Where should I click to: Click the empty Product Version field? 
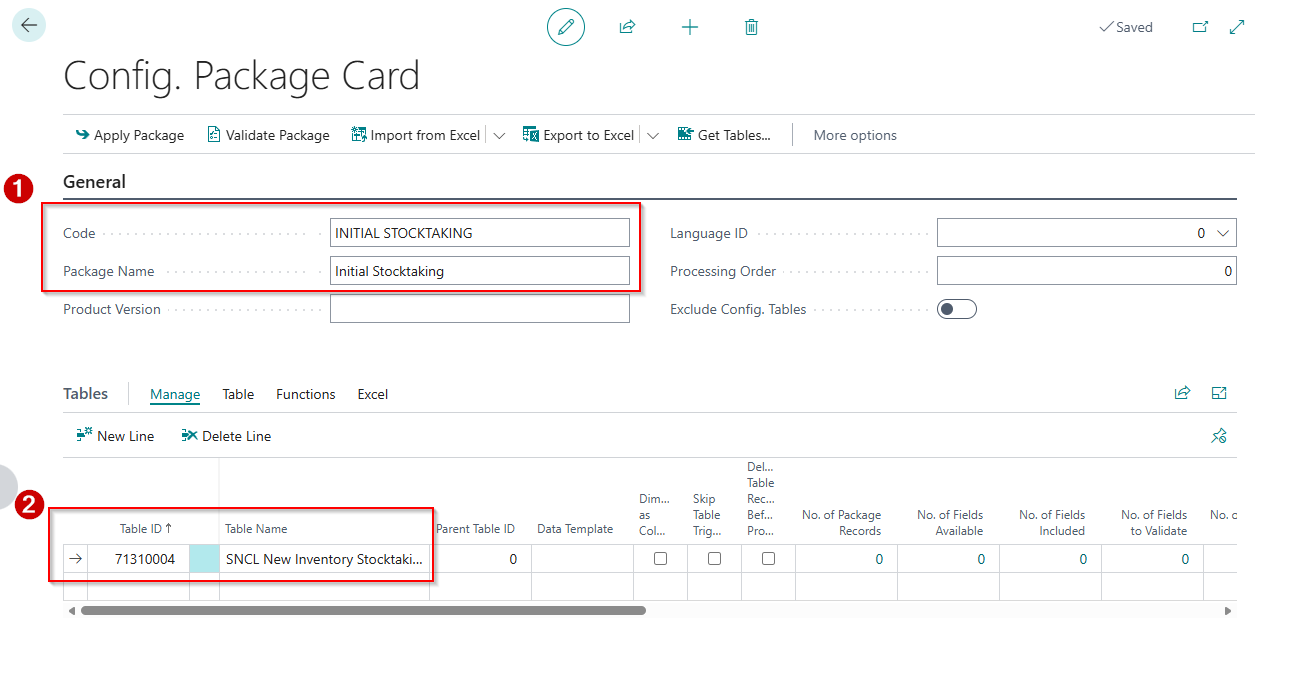pos(480,309)
